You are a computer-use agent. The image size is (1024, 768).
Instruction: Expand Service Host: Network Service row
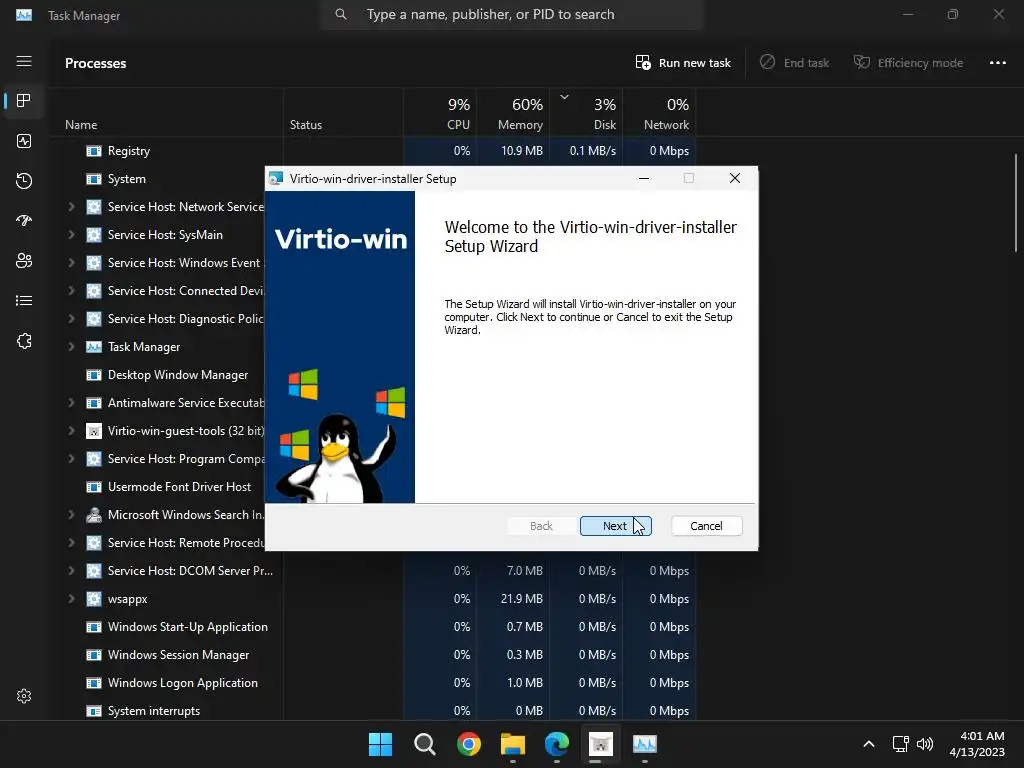[71, 207]
